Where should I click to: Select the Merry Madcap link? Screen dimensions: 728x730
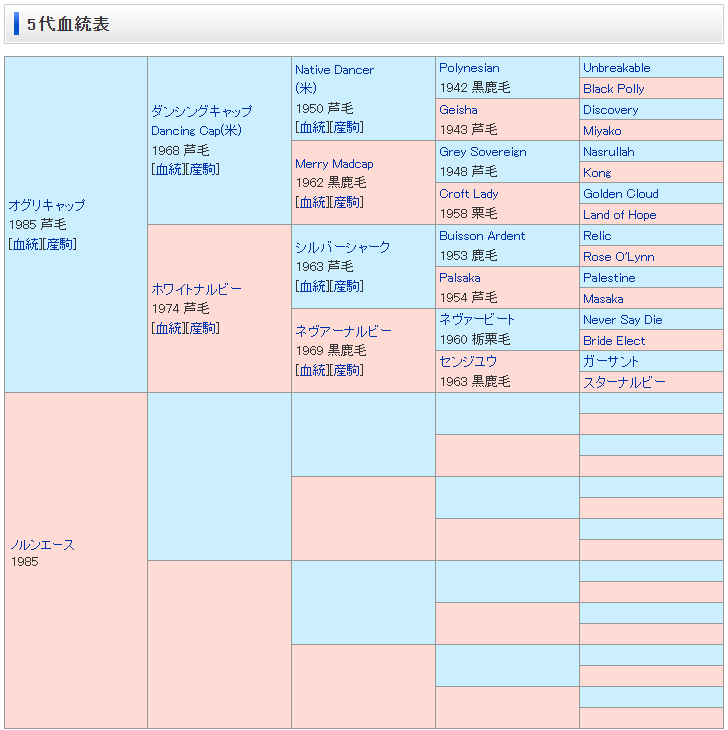pyautogui.click(x=334, y=164)
